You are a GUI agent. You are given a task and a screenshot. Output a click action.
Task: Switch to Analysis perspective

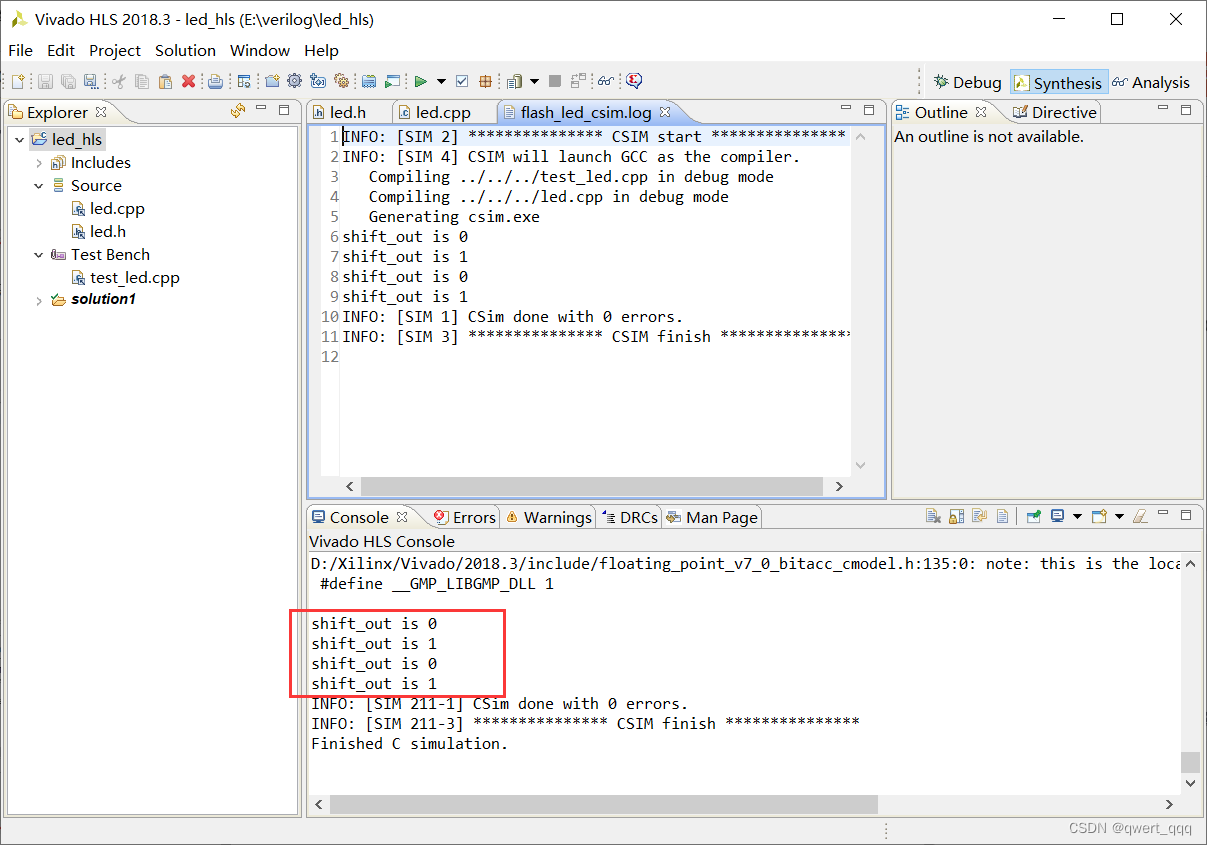tap(1151, 82)
